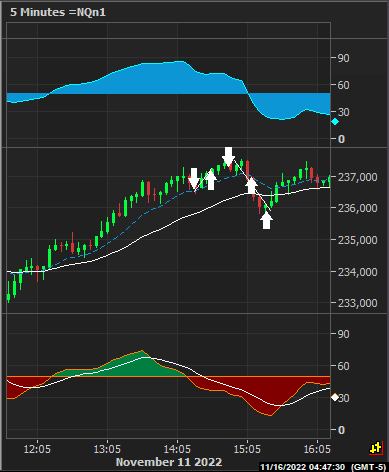
Task: Click the 60 level on the top blue indicator axis
Action: click(344, 85)
